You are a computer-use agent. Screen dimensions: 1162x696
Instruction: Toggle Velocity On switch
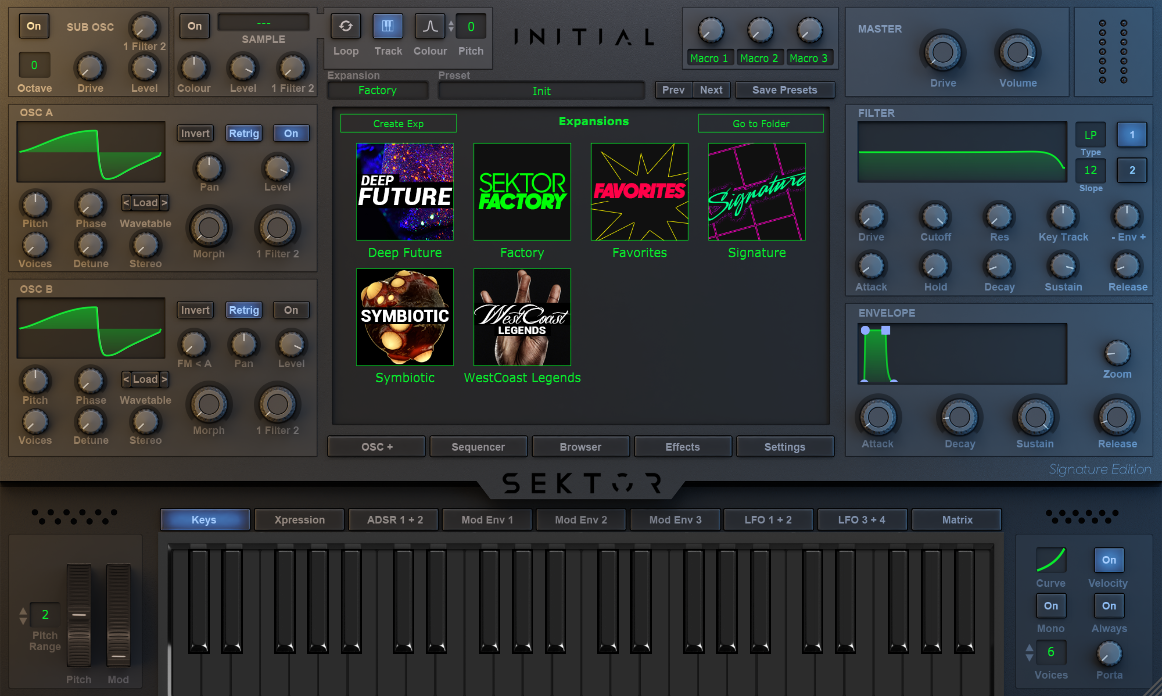click(1109, 560)
